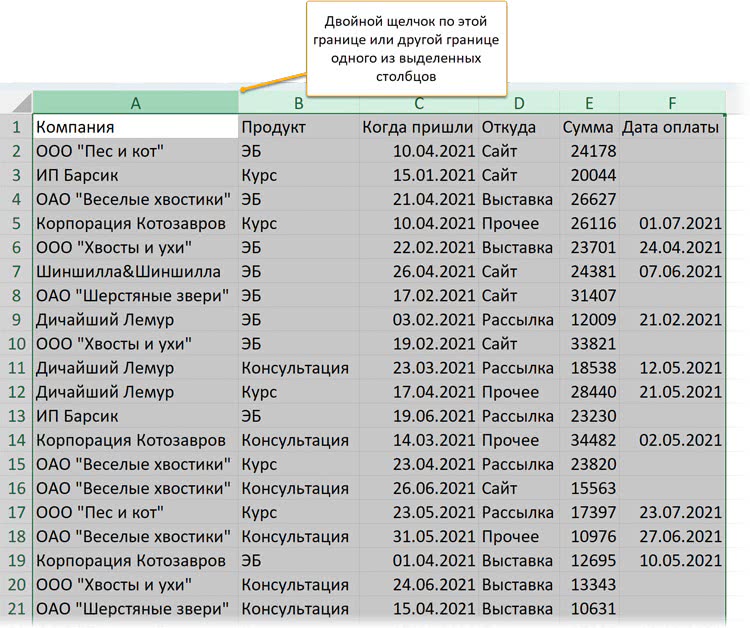Click sum value 26116

point(589,223)
